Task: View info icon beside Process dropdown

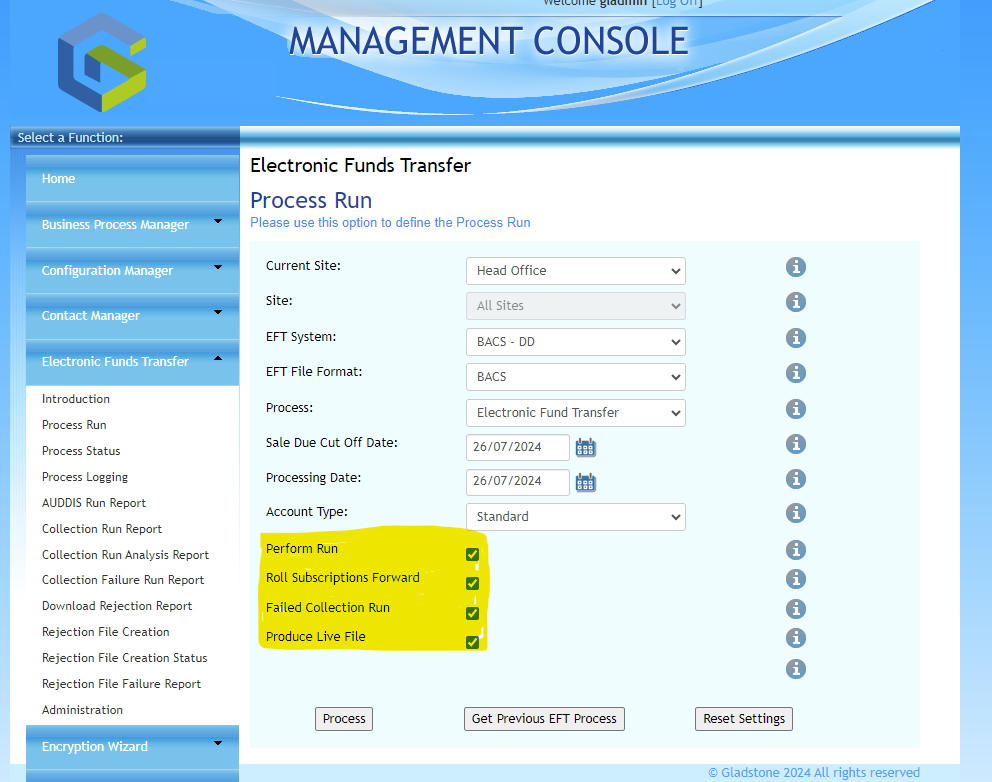Action: [796, 409]
